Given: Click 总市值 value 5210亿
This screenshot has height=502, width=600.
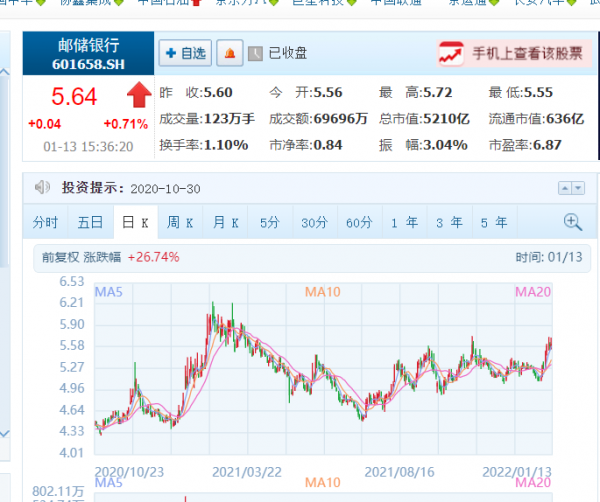Looking at the screenshot, I should [447, 119].
